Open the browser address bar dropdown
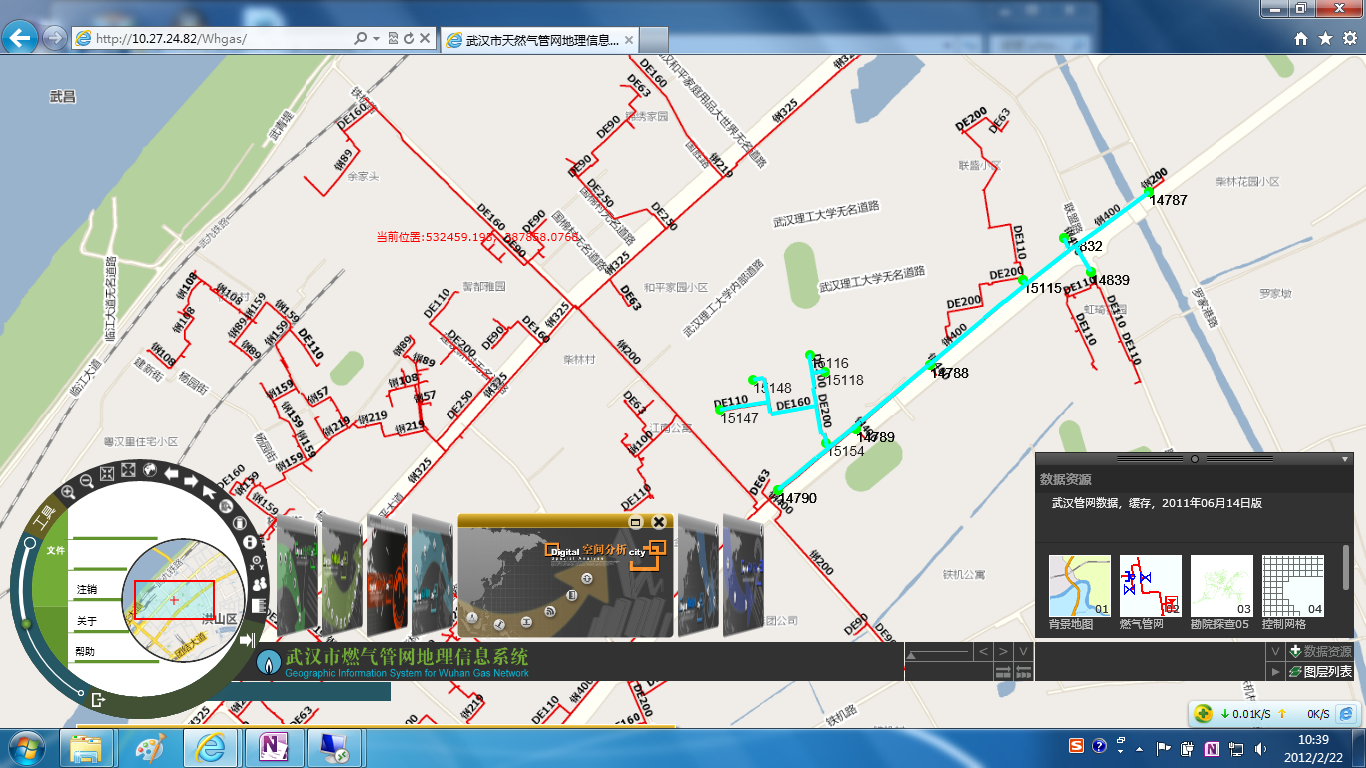 pos(376,38)
